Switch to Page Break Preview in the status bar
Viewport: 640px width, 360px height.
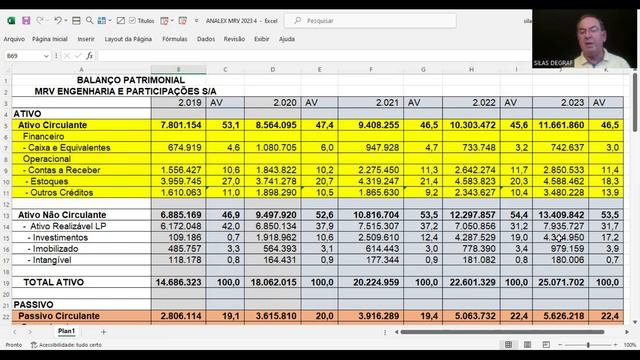tap(546, 345)
